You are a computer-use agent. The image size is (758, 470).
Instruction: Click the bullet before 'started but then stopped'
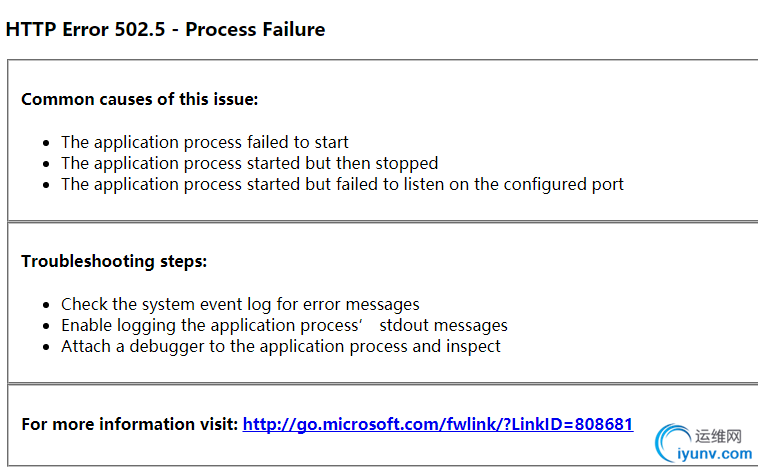coord(46,164)
